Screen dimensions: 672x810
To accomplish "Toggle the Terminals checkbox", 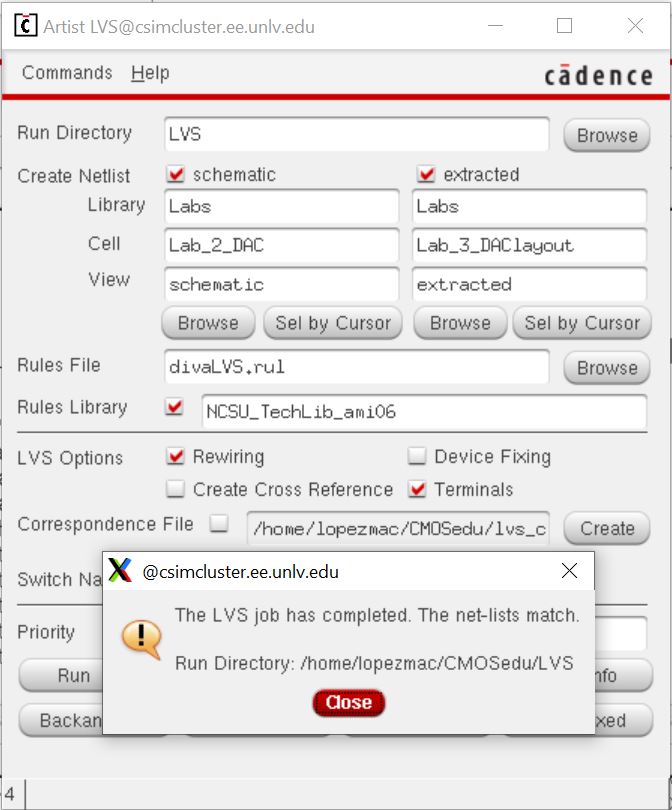I will coord(417,489).
